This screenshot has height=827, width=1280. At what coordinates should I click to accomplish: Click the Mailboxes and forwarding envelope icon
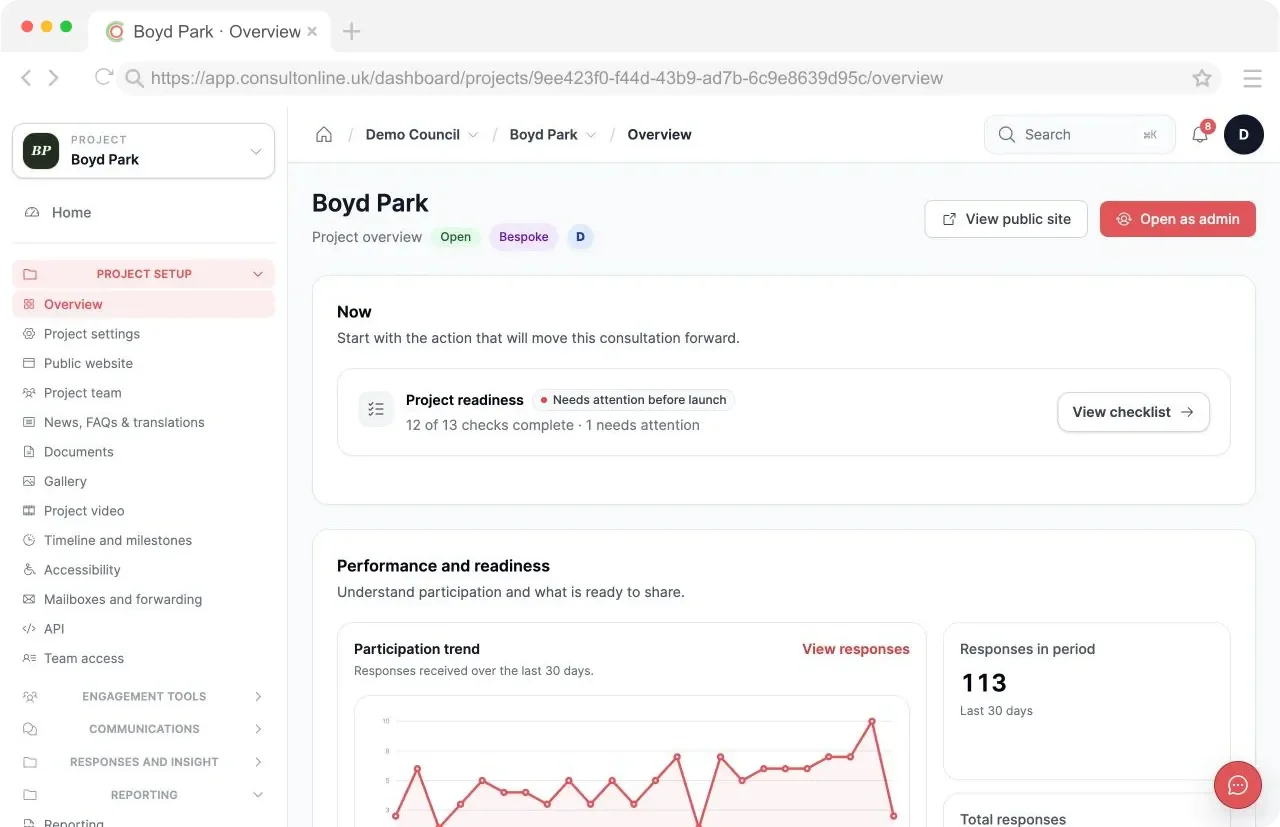pos(29,600)
